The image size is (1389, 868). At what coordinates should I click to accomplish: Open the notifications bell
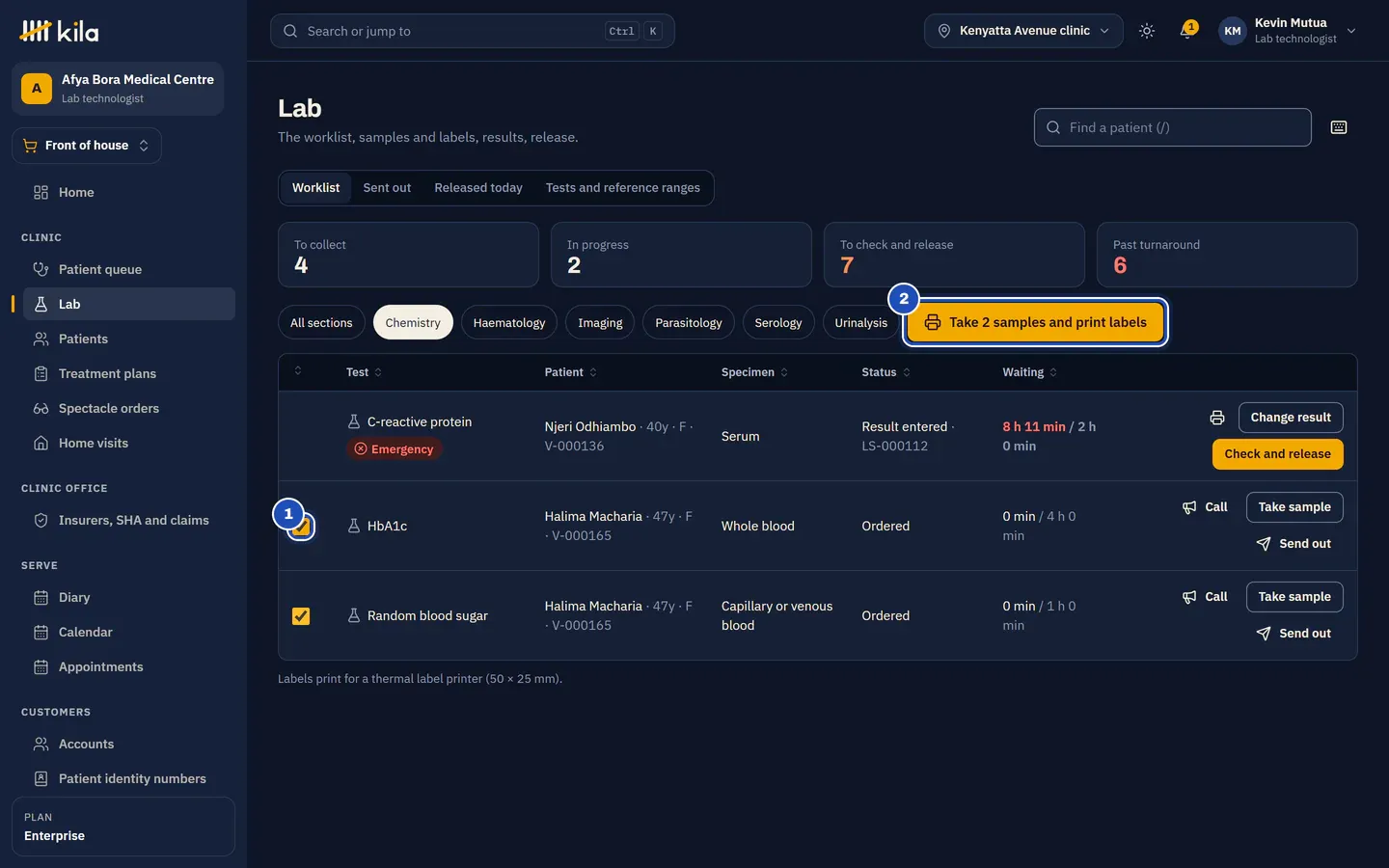click(1187, 31)
